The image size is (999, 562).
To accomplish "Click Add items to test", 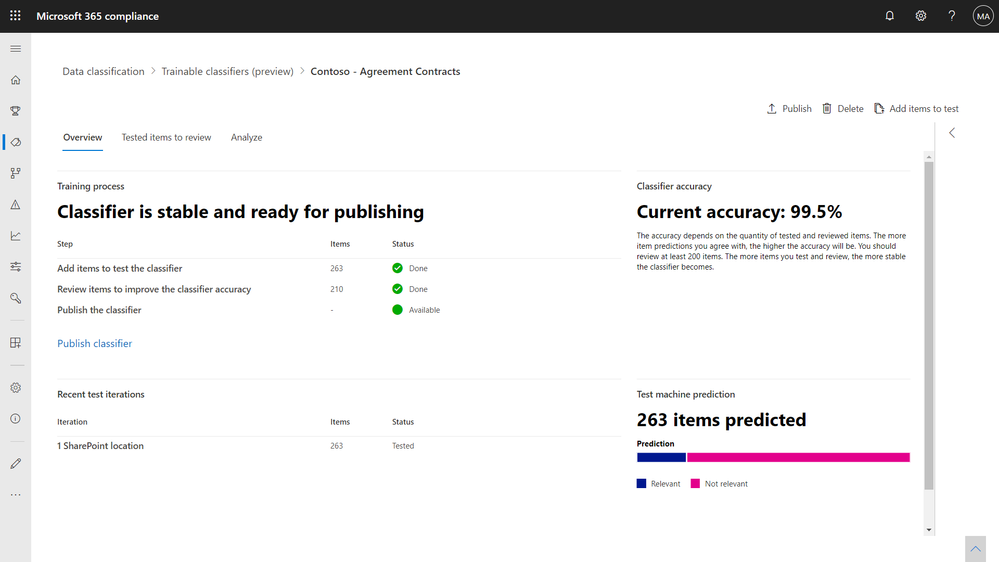I will [916, 108].
